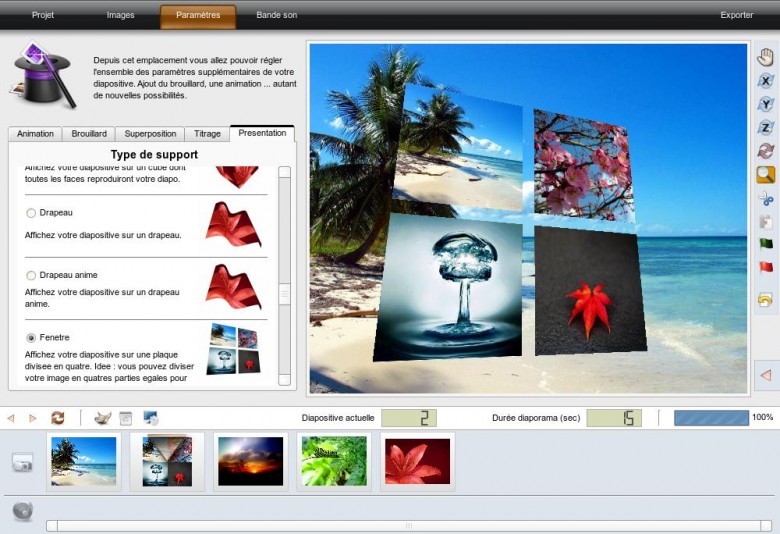Open the Bande son tab
The image size is (780, 534).
pyautogui.click(x=277, y=15)
